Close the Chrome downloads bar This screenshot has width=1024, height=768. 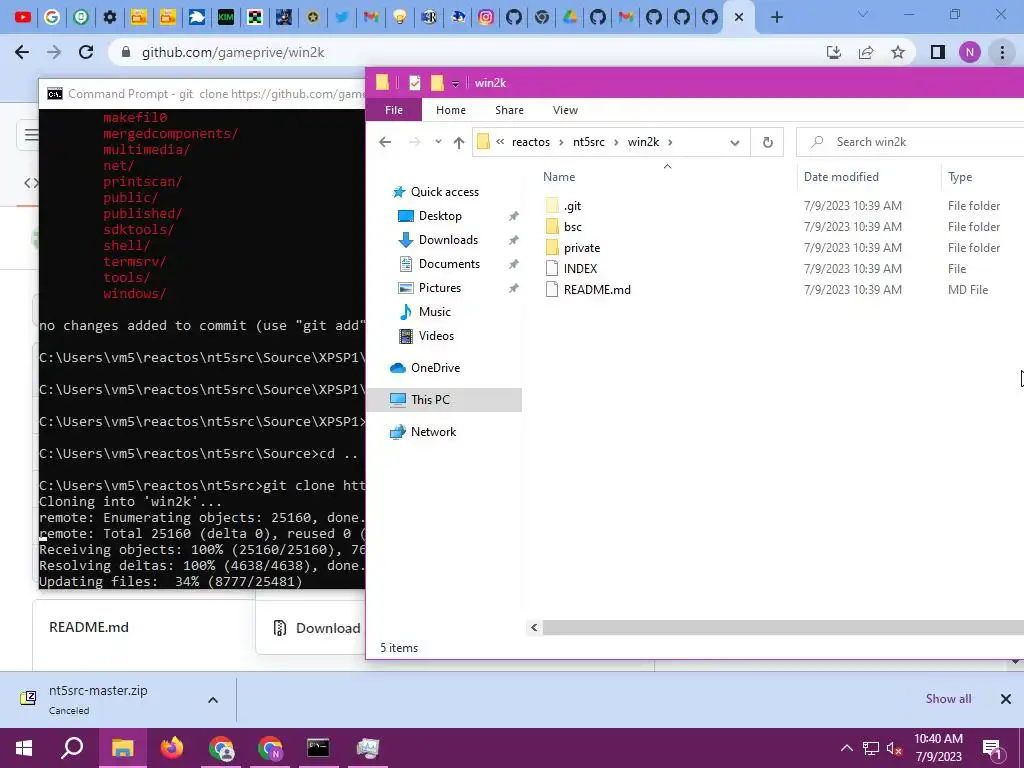tap(1006, 699)
